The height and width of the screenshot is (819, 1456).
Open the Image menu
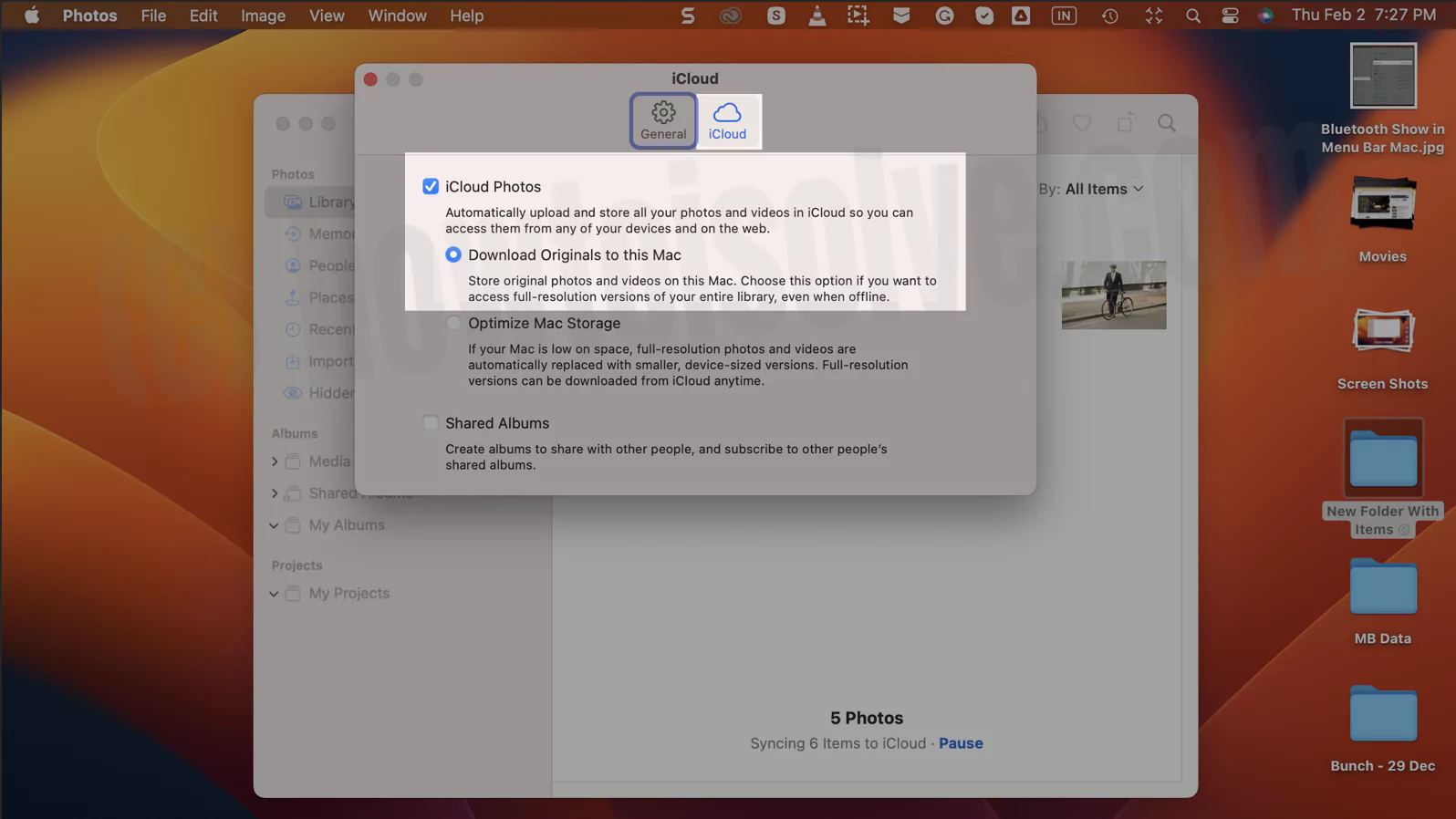point(263,16)
